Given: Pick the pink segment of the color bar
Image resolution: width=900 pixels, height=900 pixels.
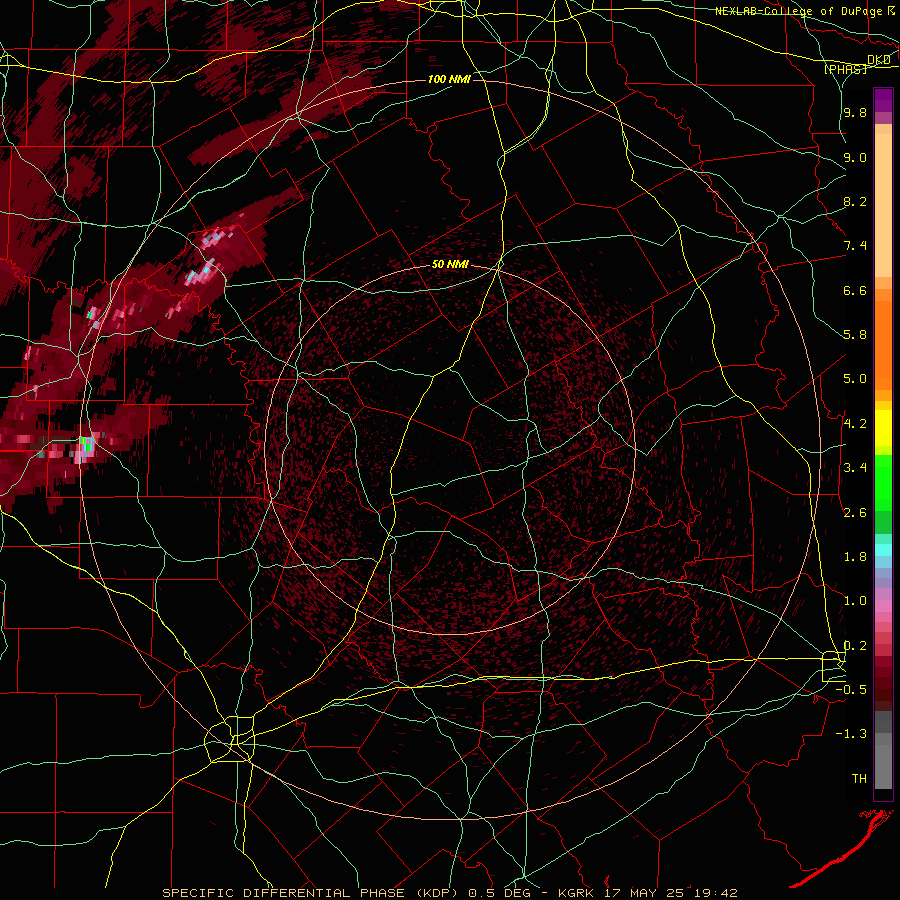Looking at the screenshot, I should 883,606.
